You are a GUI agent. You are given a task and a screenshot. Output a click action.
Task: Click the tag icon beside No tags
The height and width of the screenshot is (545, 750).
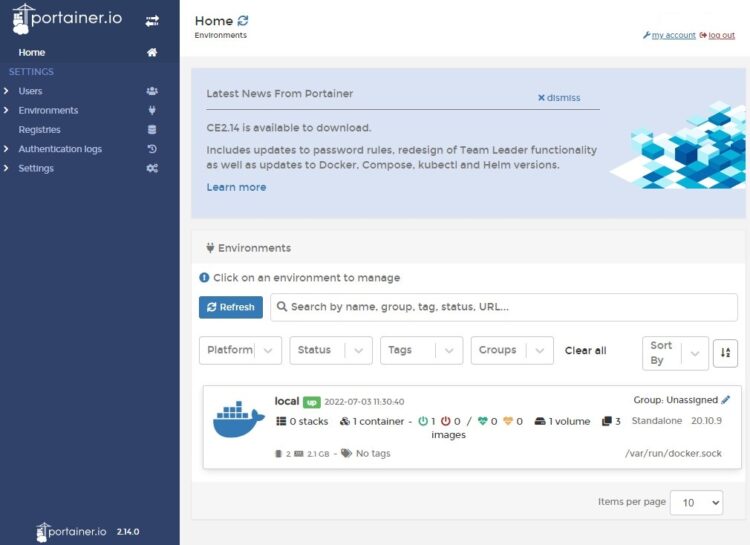(346, 453)
